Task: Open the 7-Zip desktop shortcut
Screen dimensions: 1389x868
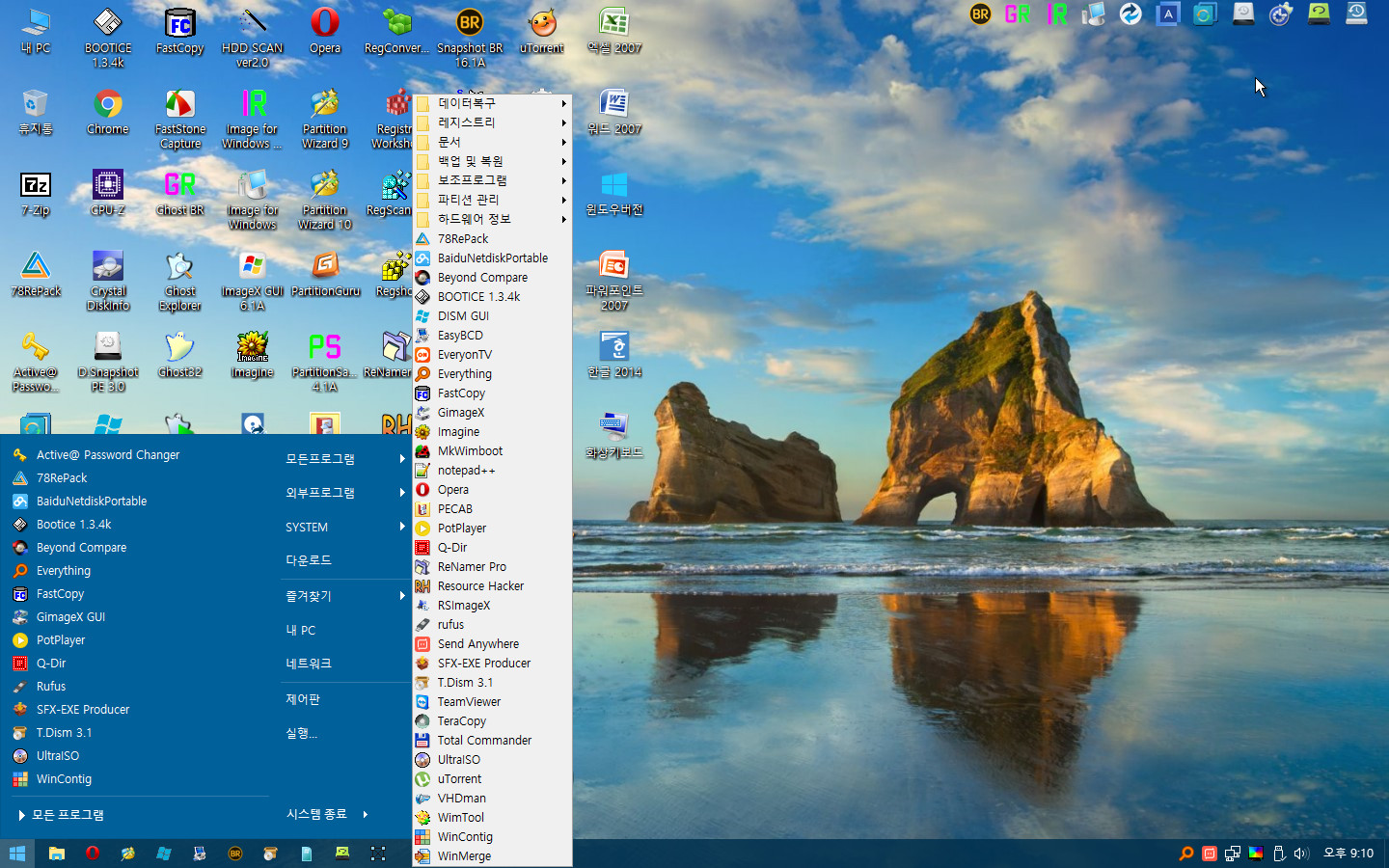Action: [36, 193]
